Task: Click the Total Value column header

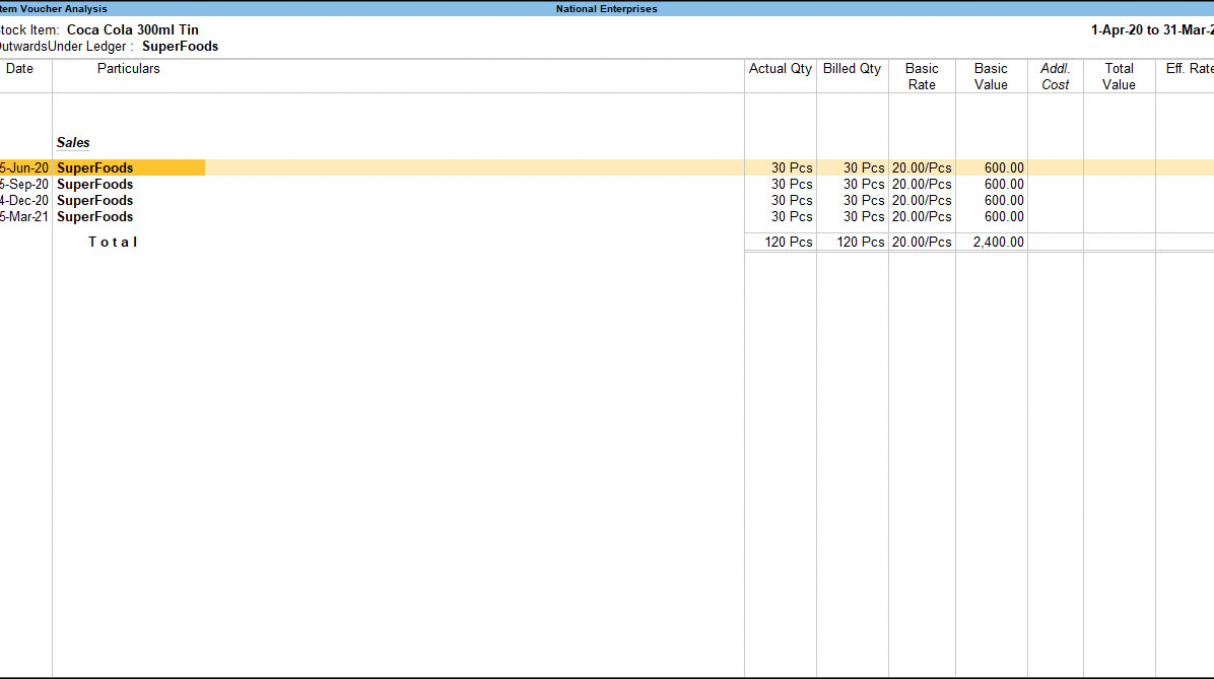Action: click(1119, 76)
